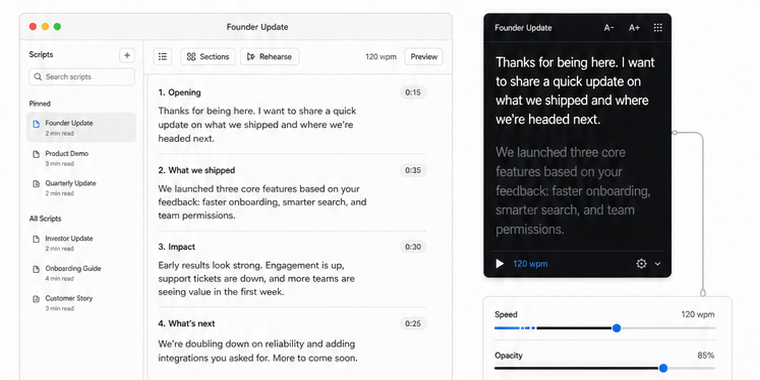Open the Onboarding Guide script
The image size is (760, 380).
pyautogui.click(x=81, y=273)
